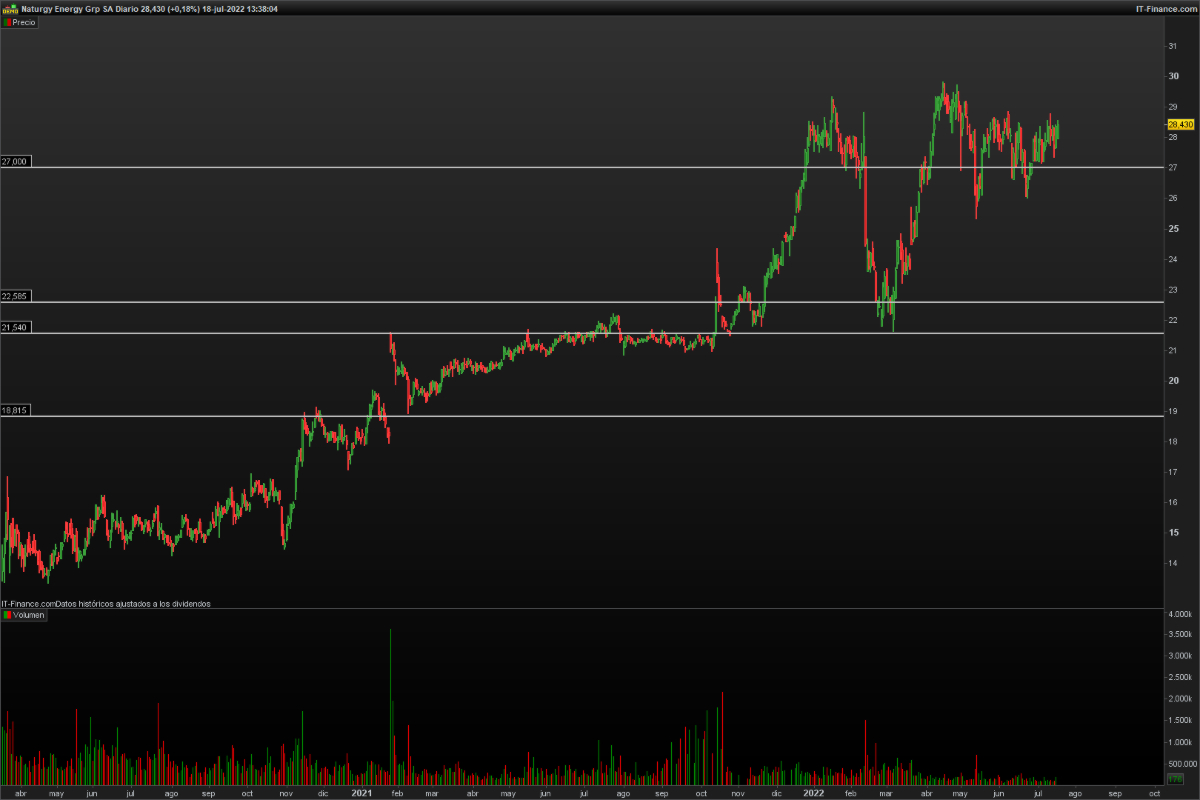The width and height of the screenshot is (1200, 800).
Task: Click the 2021 marker on time axis
Action: coord(361,793)
